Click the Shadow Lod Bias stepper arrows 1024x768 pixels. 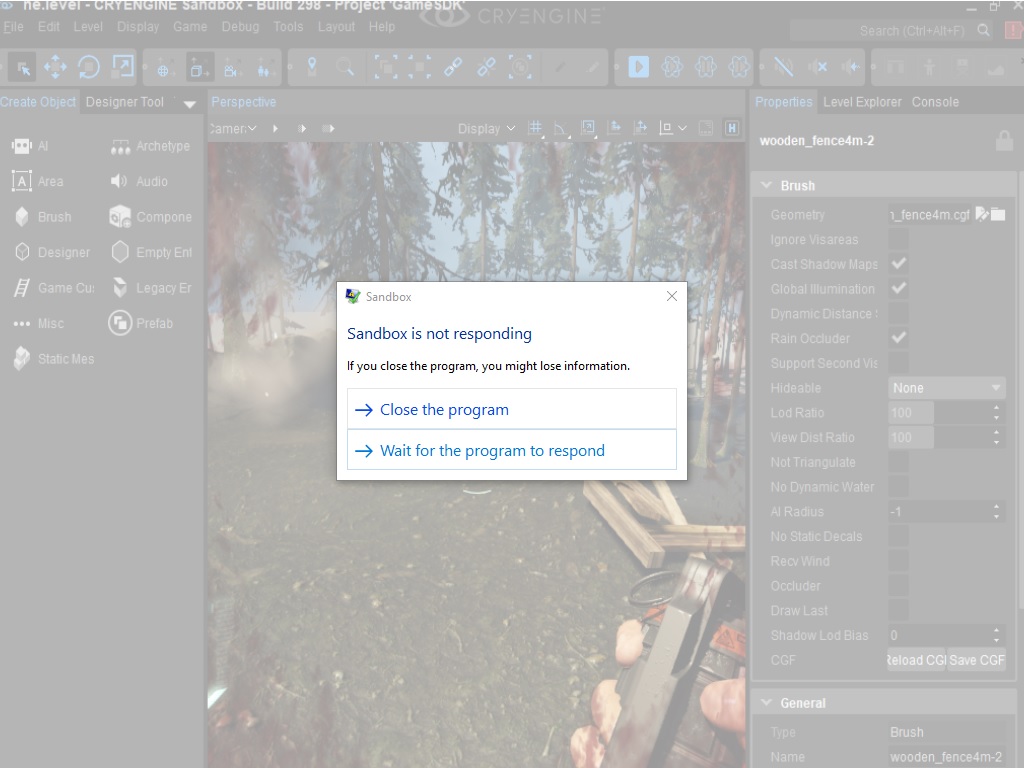[x=996, y=635]
